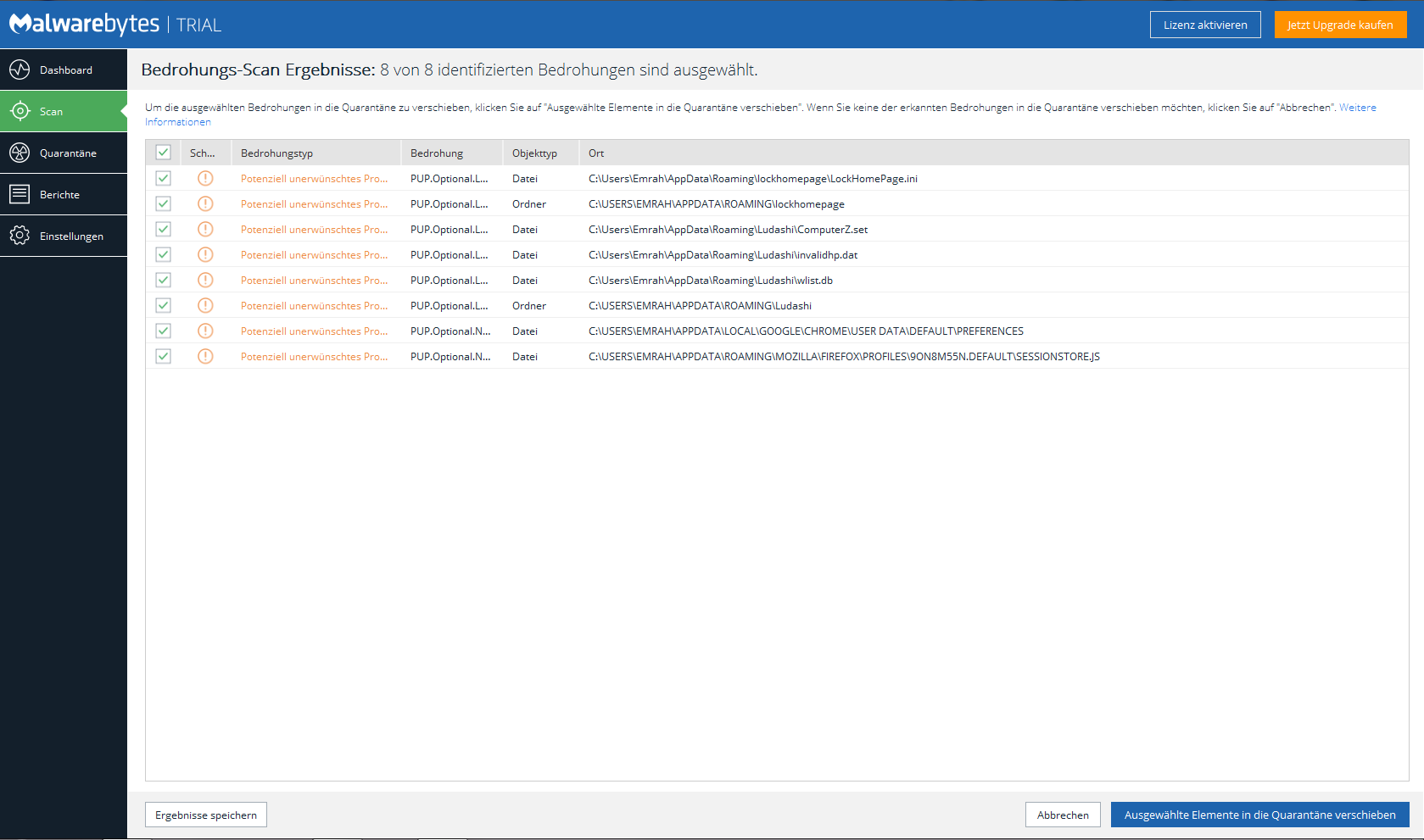Click the Lizenz aktivieren button
Image resolution: width=1424 pixels, height=840 pixels.
(x=1205, y=25)
